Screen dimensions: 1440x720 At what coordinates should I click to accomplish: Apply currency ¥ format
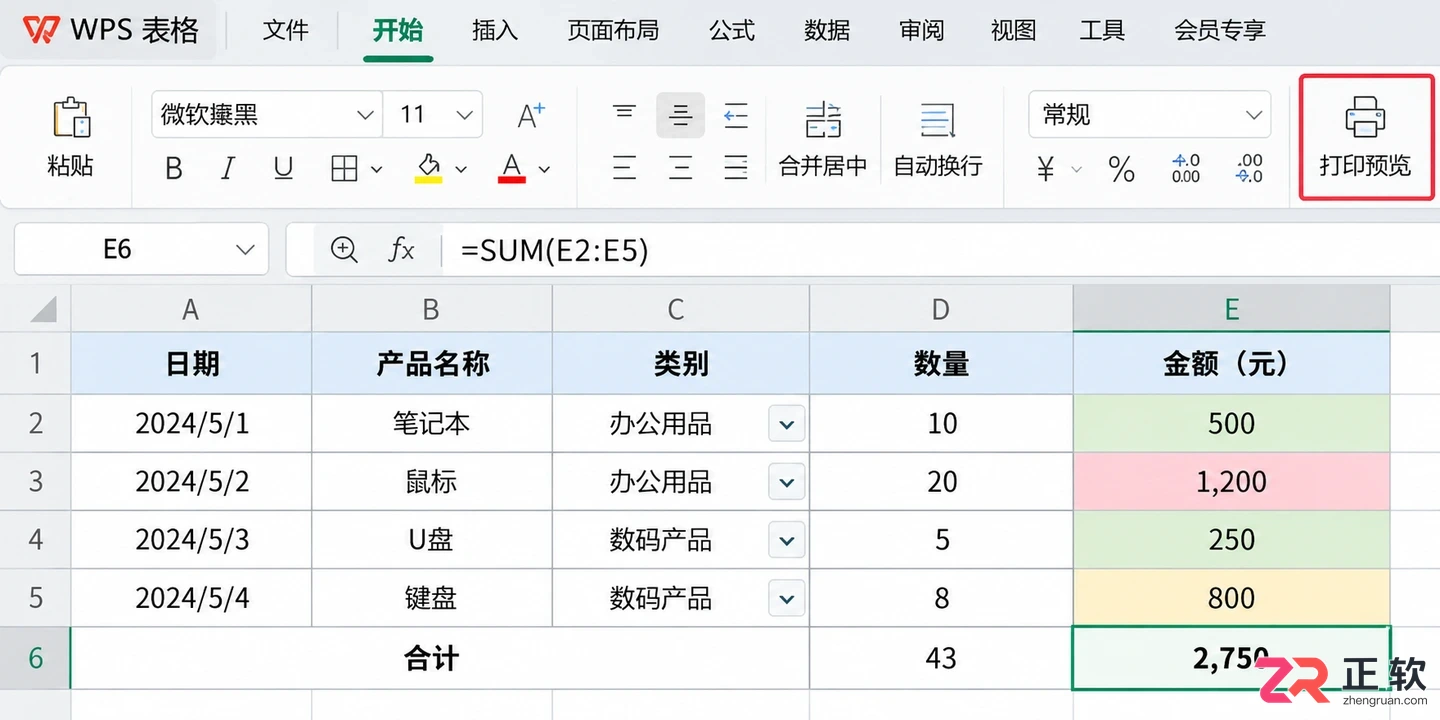click(1046, 169)
